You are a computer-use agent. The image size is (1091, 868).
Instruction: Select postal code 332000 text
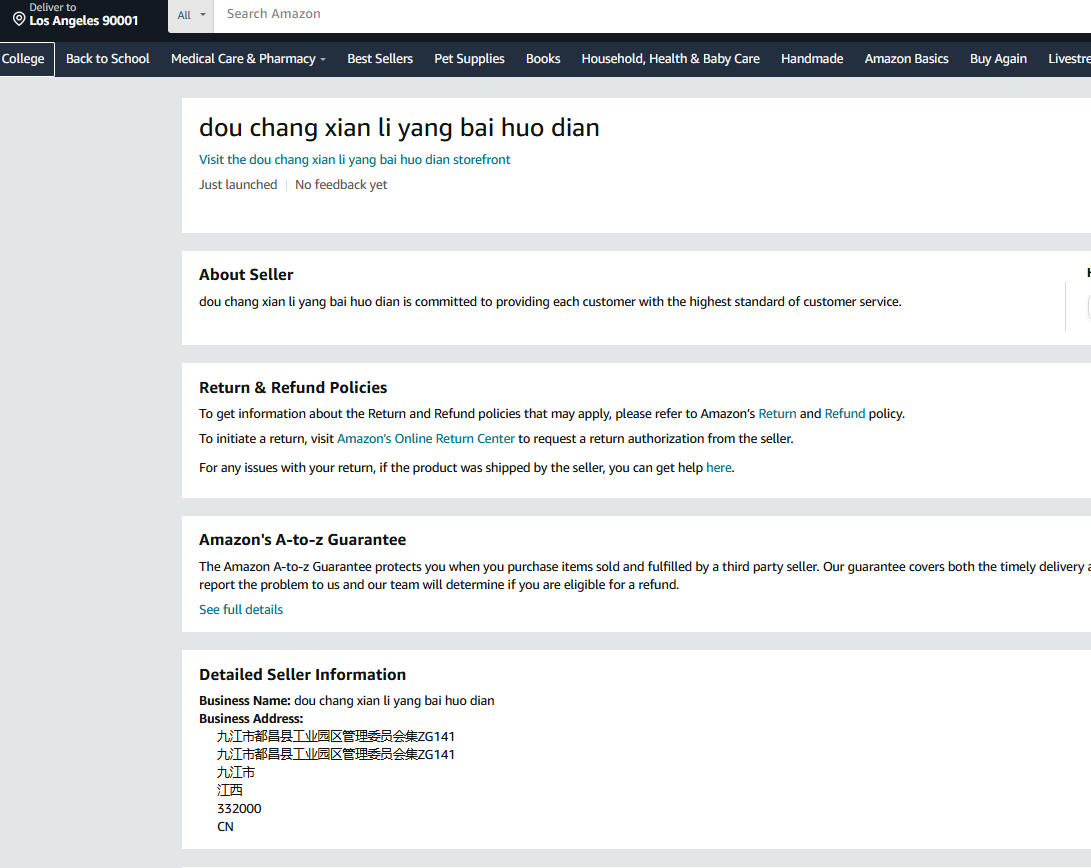coord(239,809)
